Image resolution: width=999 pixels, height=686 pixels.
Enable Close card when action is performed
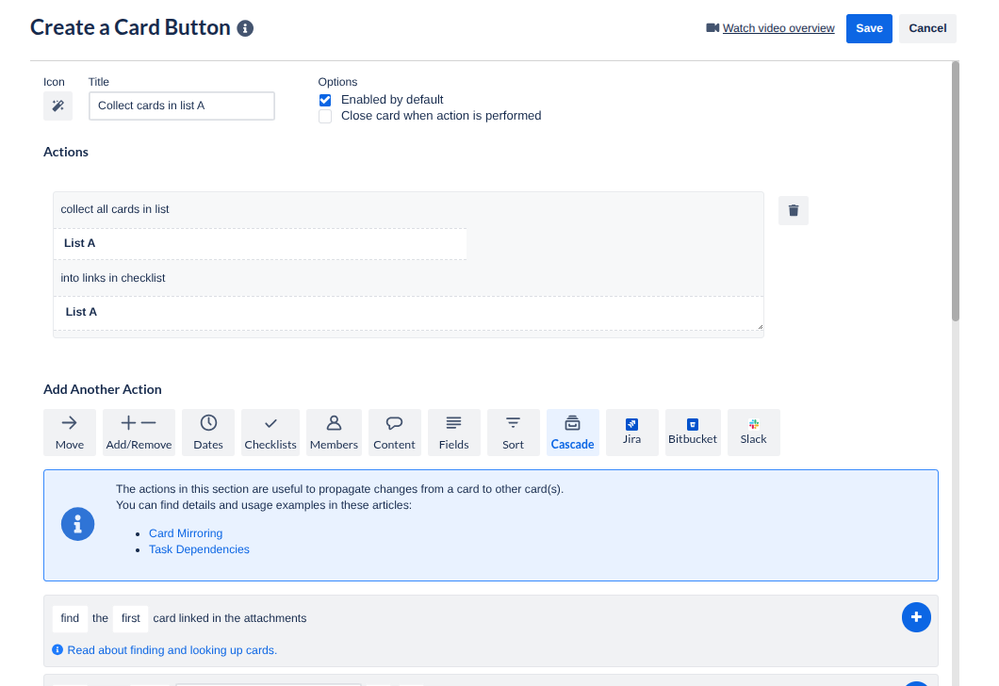pos(324,116)
